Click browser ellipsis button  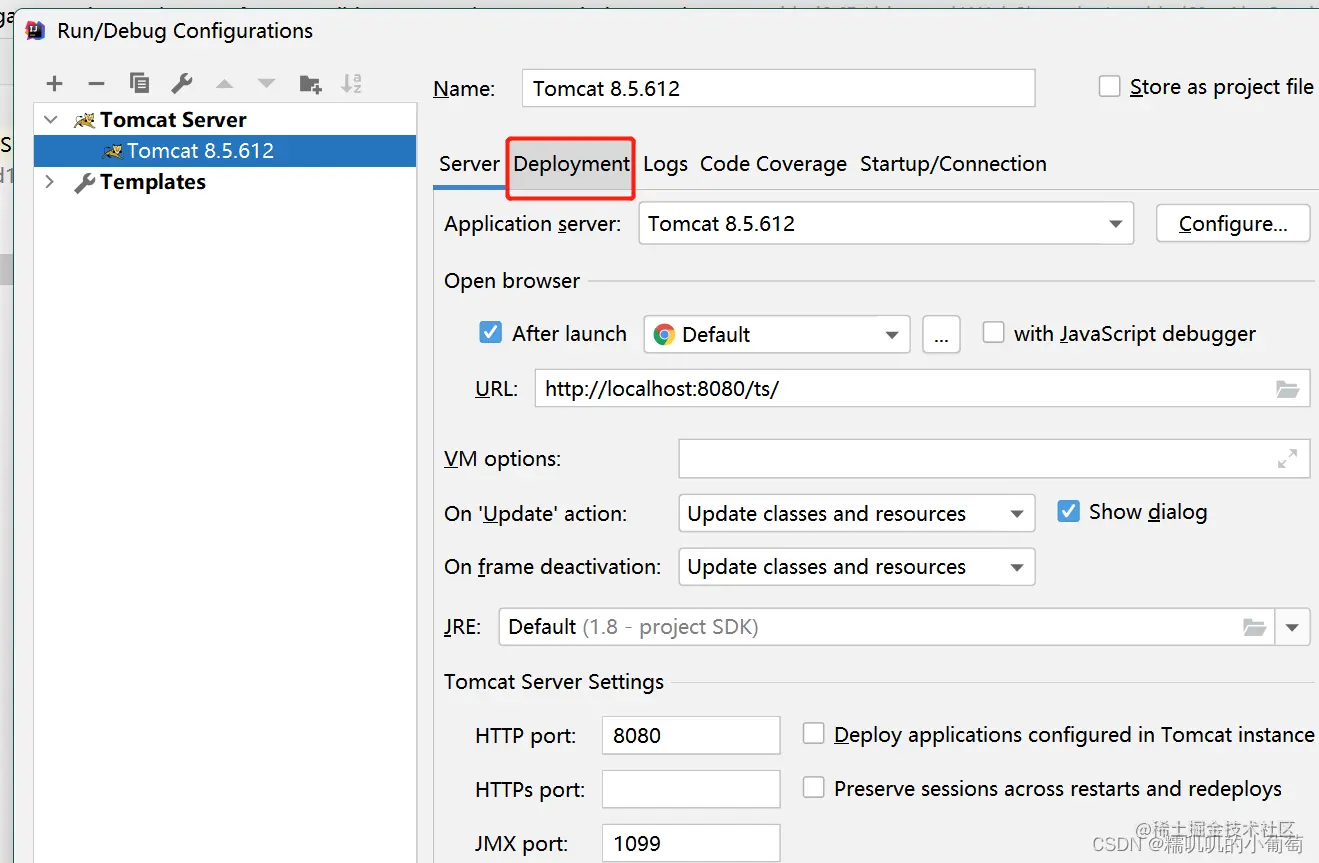941,335
